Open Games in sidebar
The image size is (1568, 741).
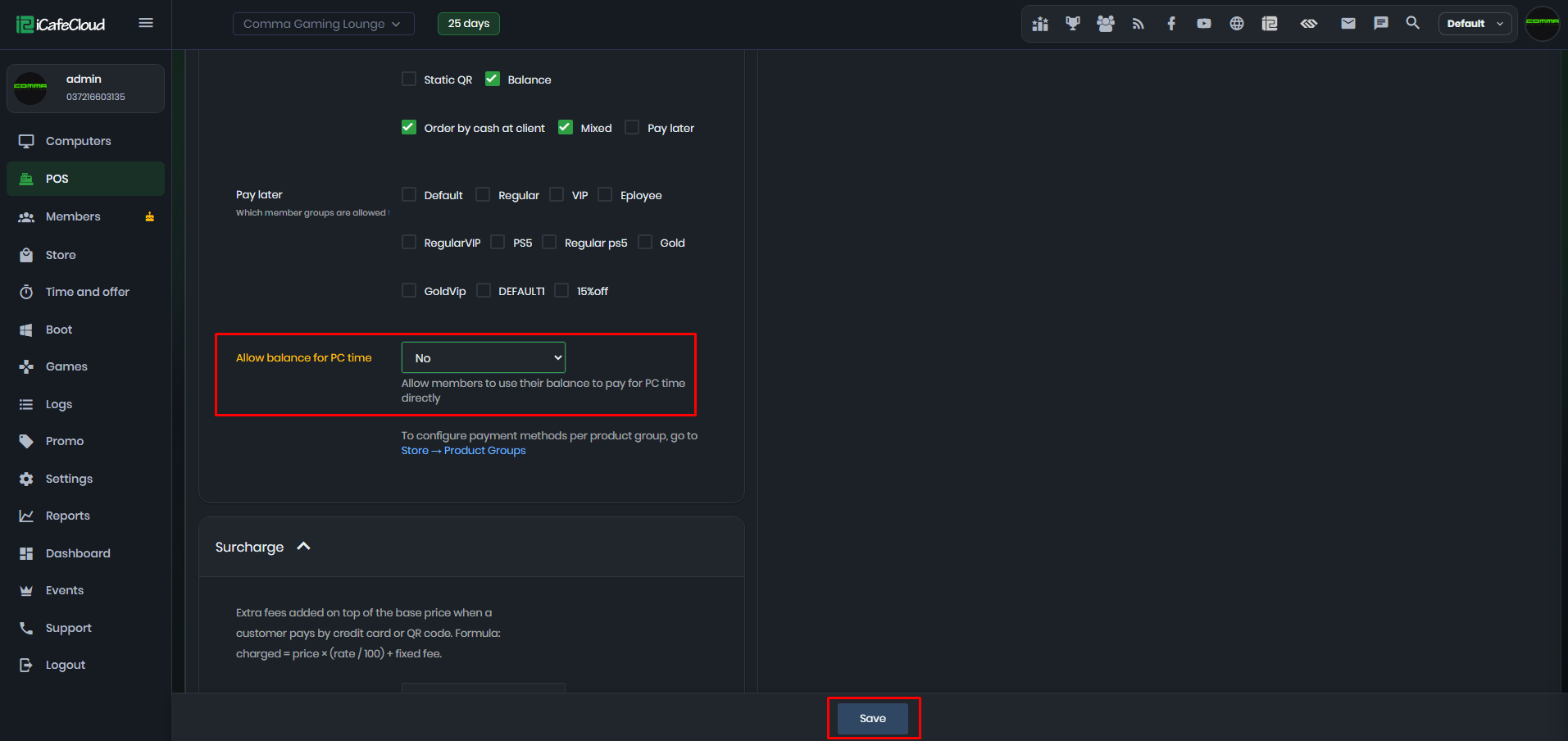click(85, 366)
